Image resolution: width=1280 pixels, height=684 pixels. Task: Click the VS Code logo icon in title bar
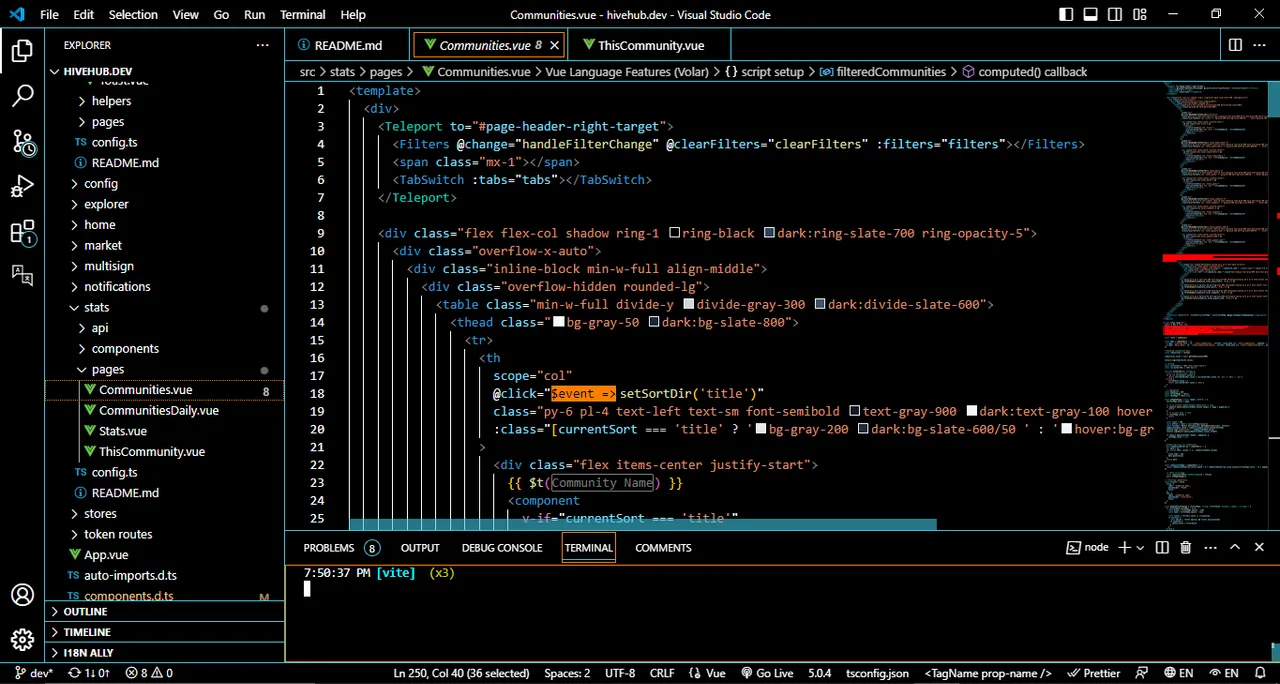[x=16, y=14]
